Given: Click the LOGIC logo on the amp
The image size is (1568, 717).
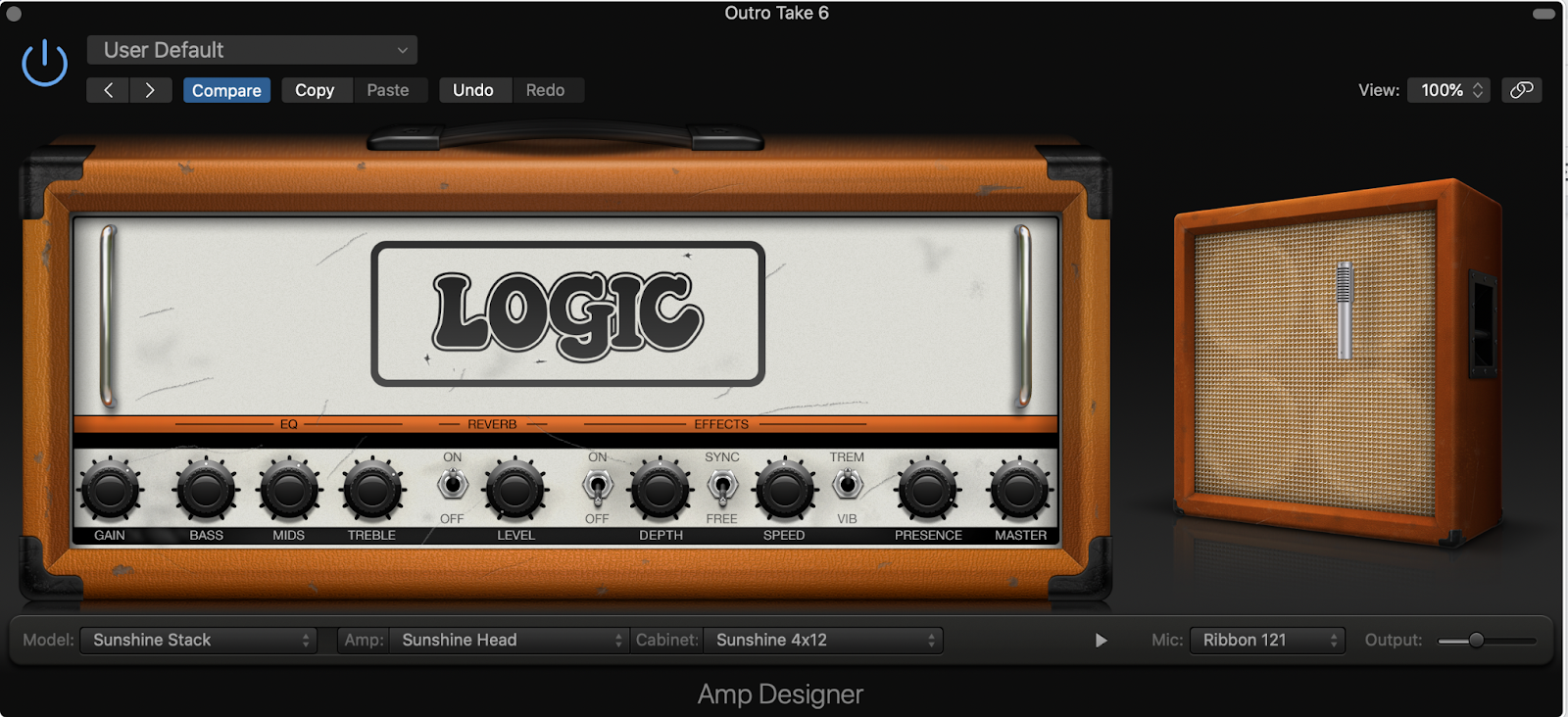Looking at the screenshot, I should tap(567, 312).
